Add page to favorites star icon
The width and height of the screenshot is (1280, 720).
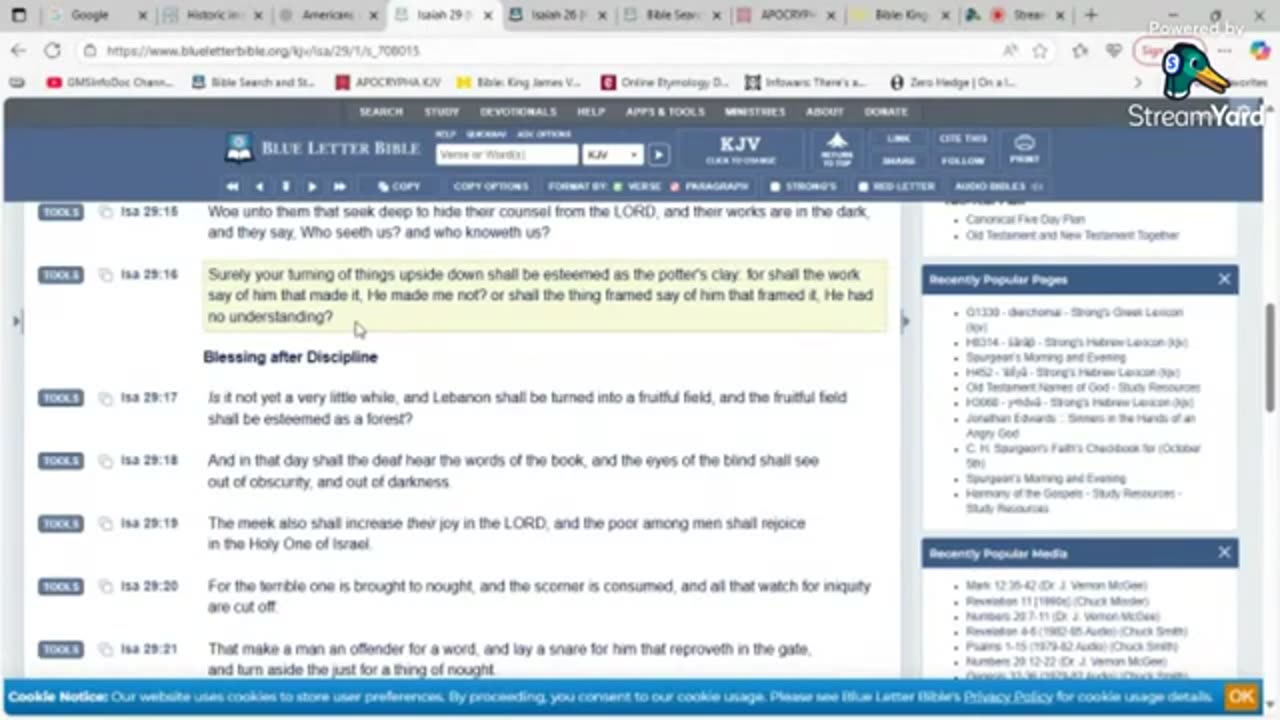pos(1040,50)
